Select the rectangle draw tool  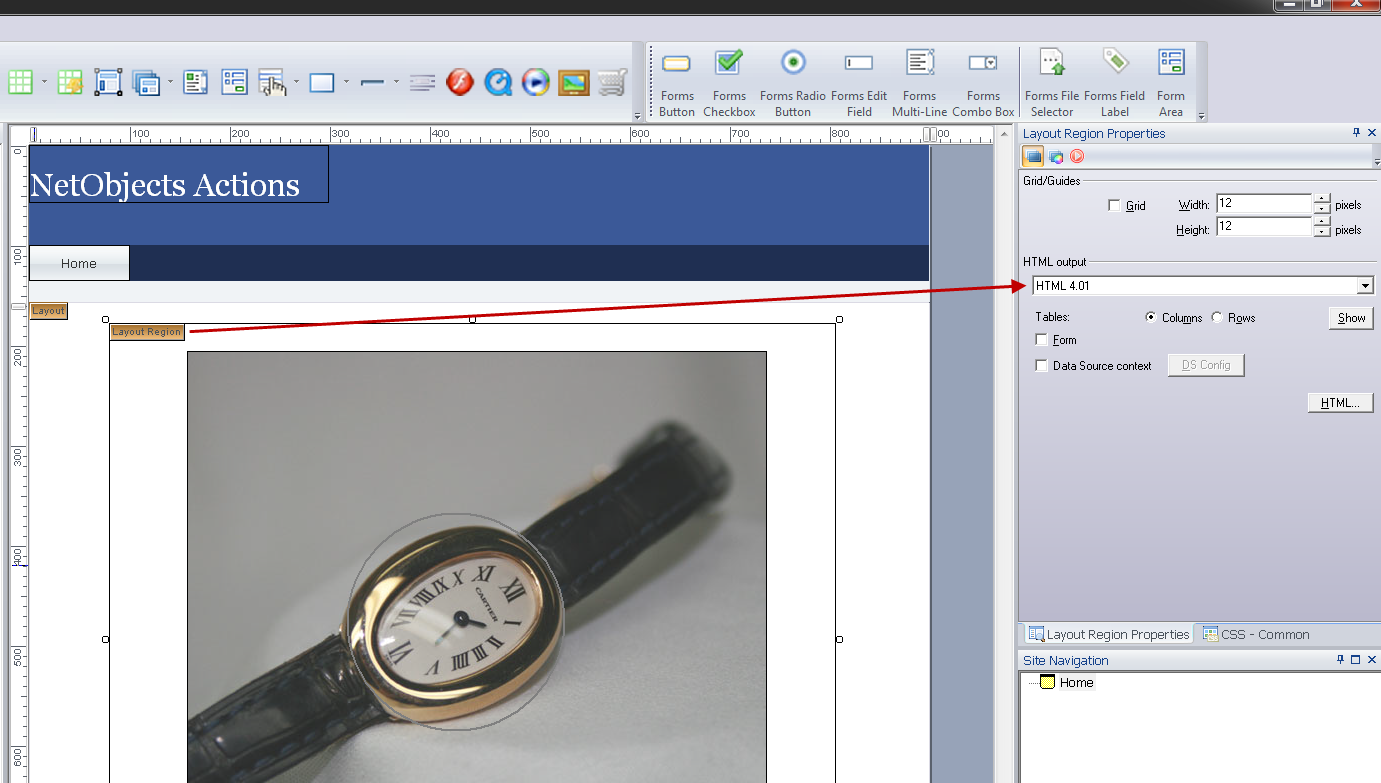(x=322, y=83)
